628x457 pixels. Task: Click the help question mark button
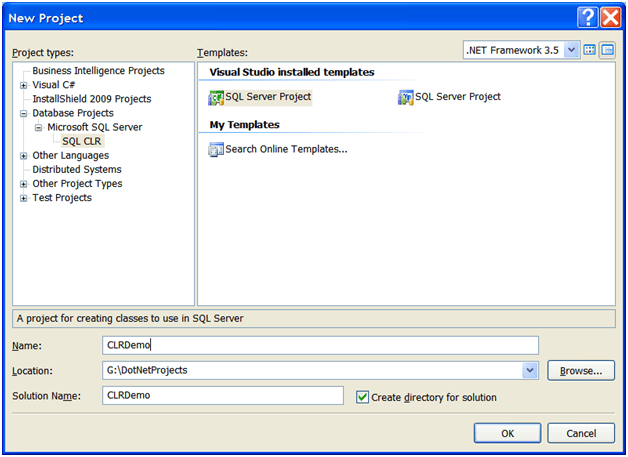tap(588, 18)
